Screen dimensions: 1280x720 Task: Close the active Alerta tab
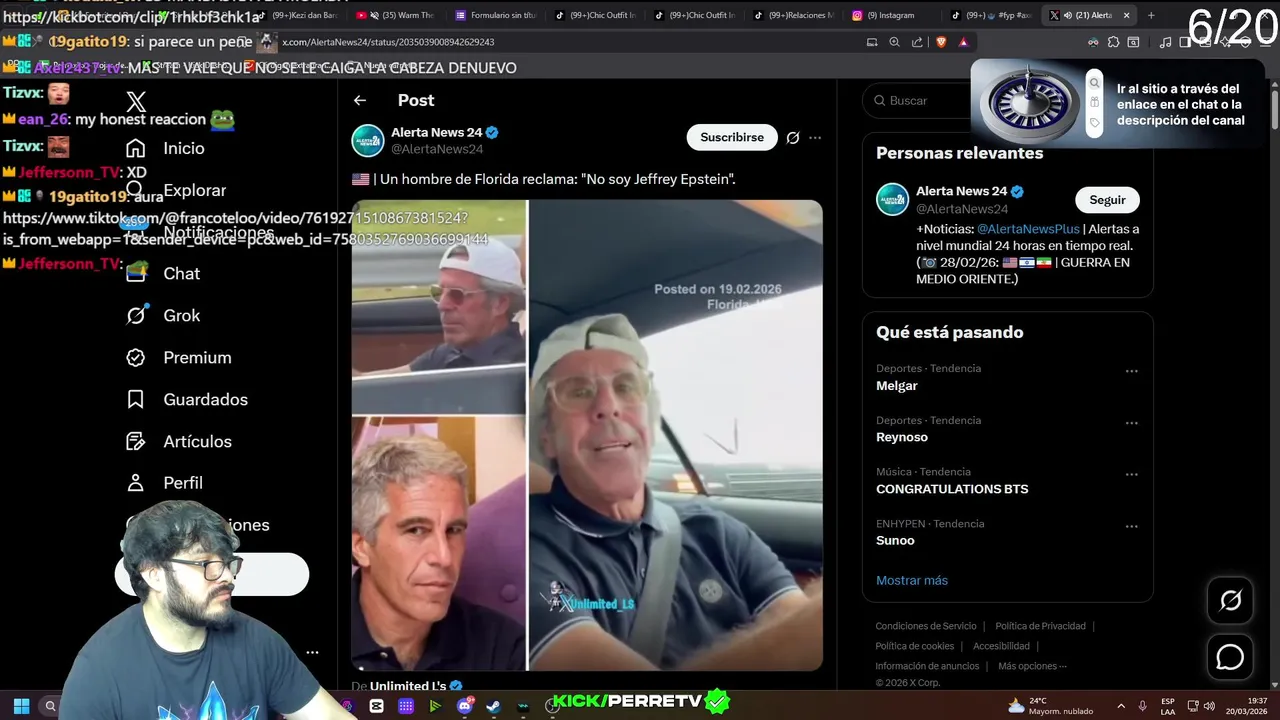pyautogui.click(x=1126, y=15)
